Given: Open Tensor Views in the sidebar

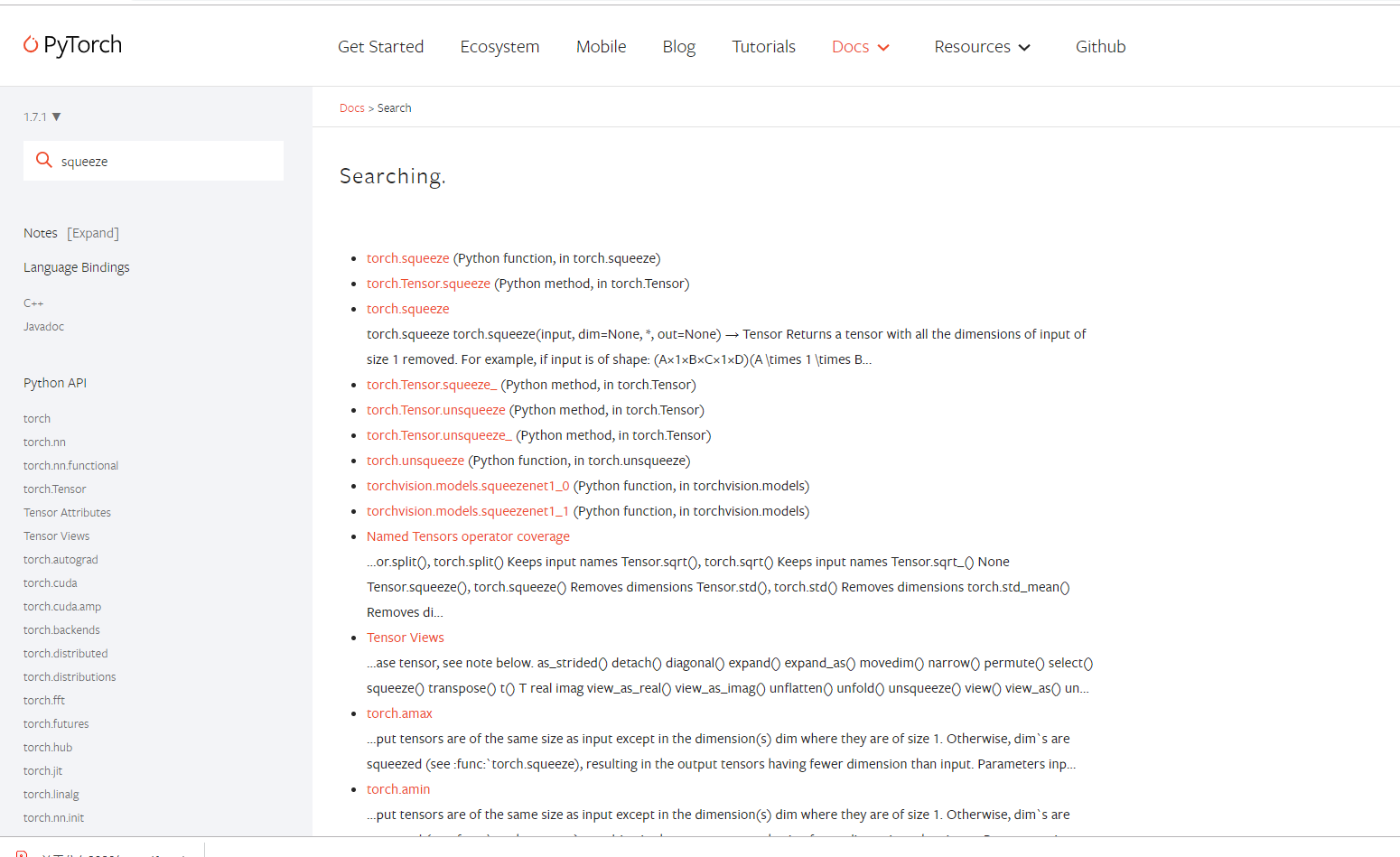Looking at the screenshot, I should 56,536.
